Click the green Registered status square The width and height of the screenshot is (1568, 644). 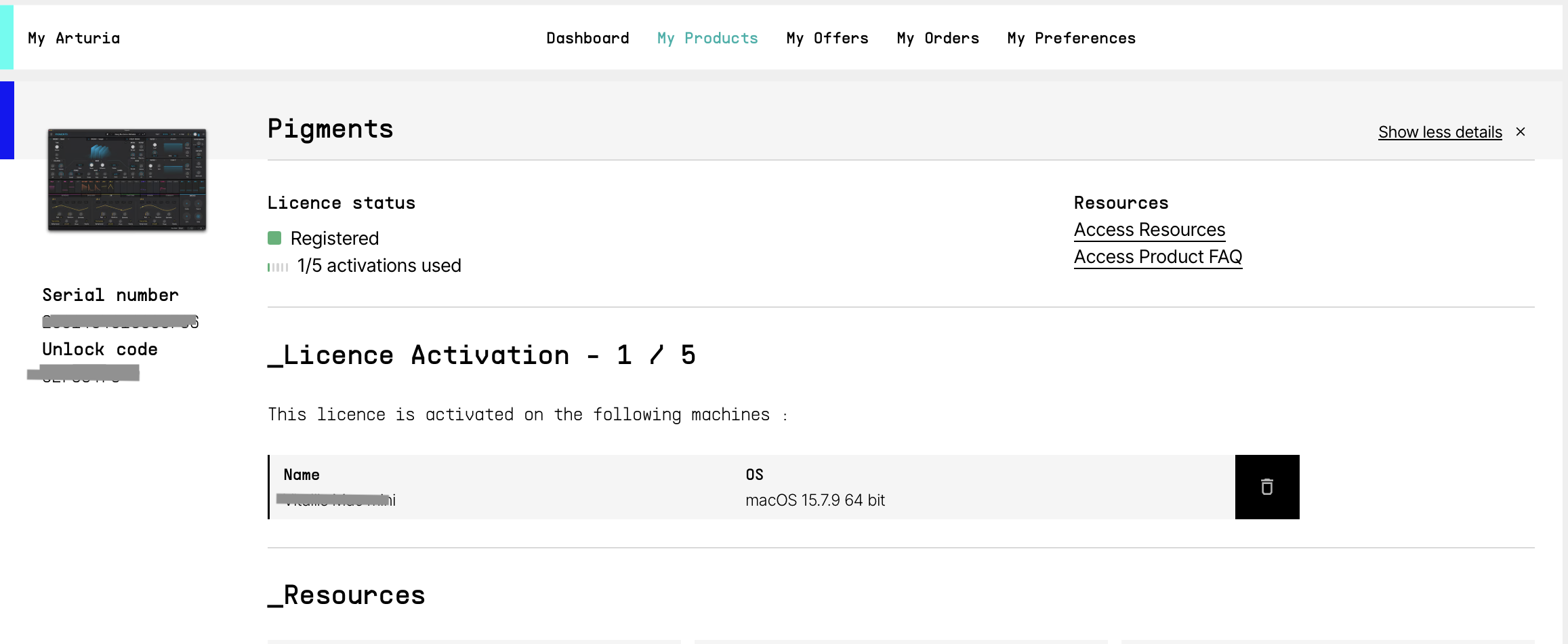[x=274, y=238]
